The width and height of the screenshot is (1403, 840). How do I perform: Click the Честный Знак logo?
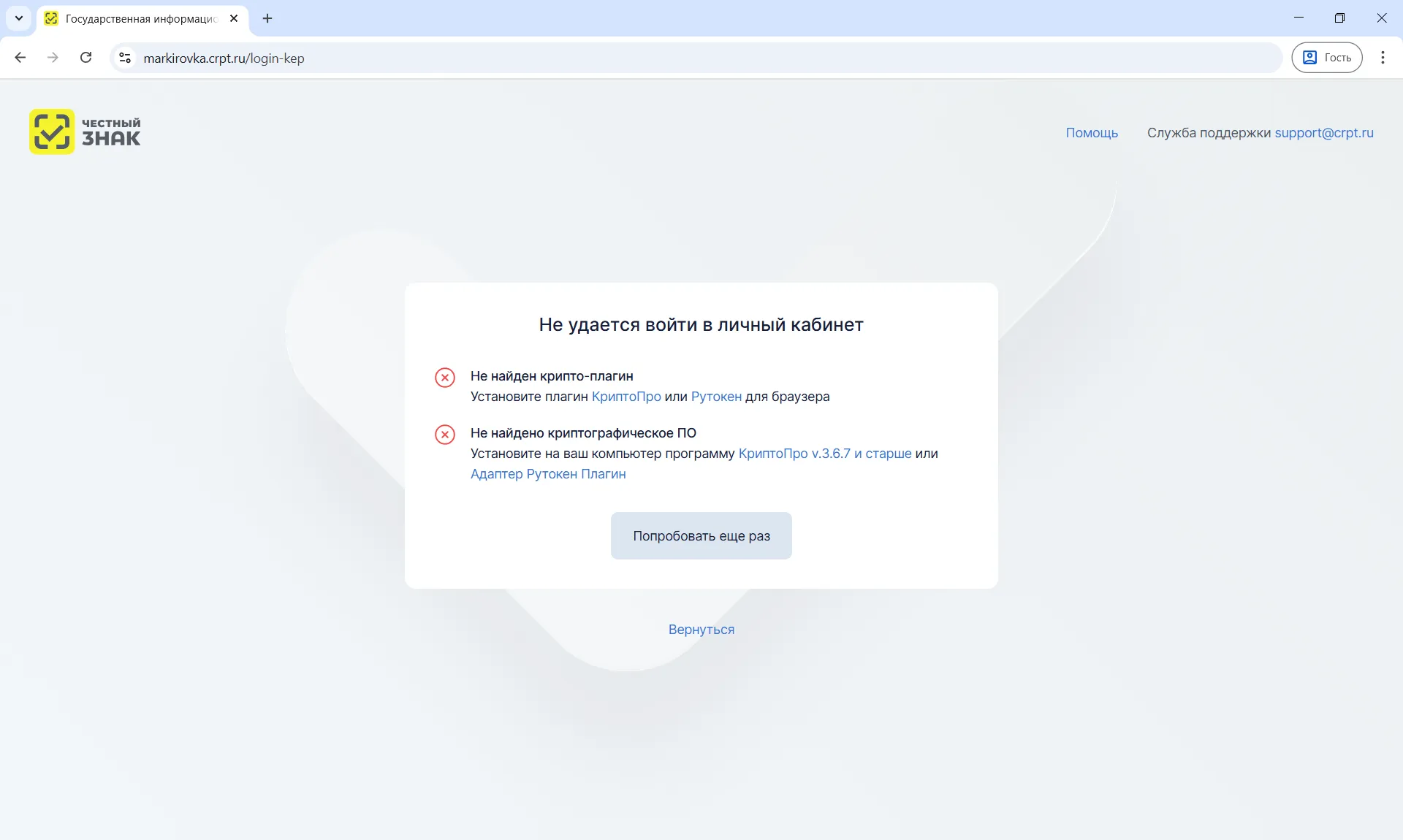pyautogui.click(x=85, y=131)
